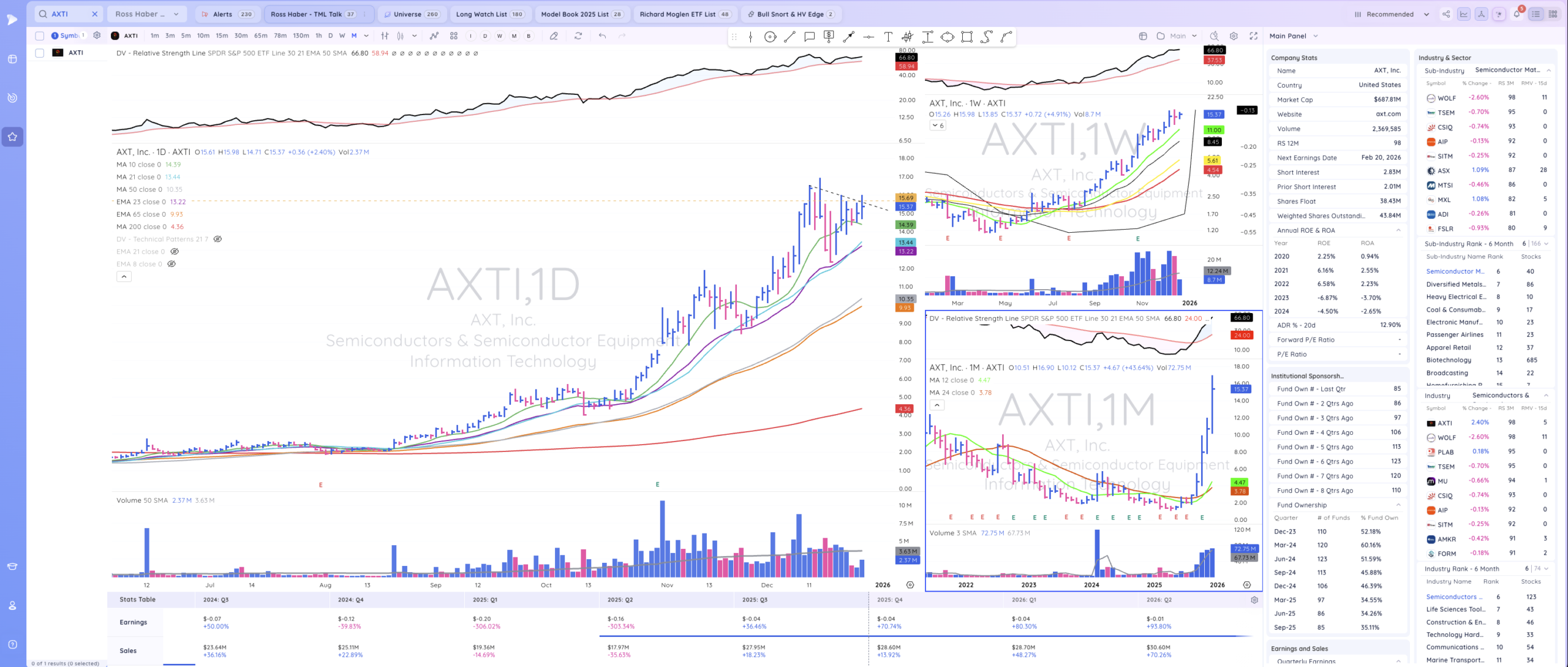Select the Text annotation tool
This screenshot has width=1568, height=667.
click(888, 37)
